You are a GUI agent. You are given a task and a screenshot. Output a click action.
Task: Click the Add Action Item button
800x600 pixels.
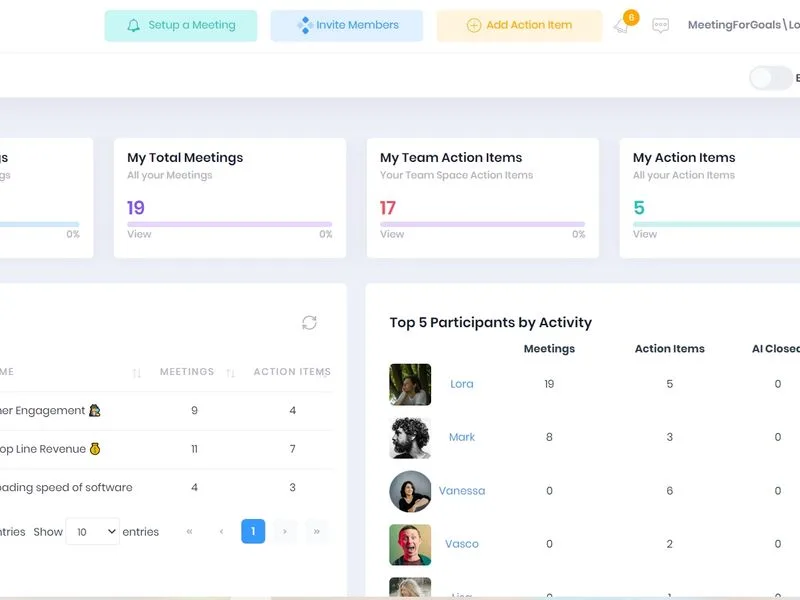pos(519,26)
